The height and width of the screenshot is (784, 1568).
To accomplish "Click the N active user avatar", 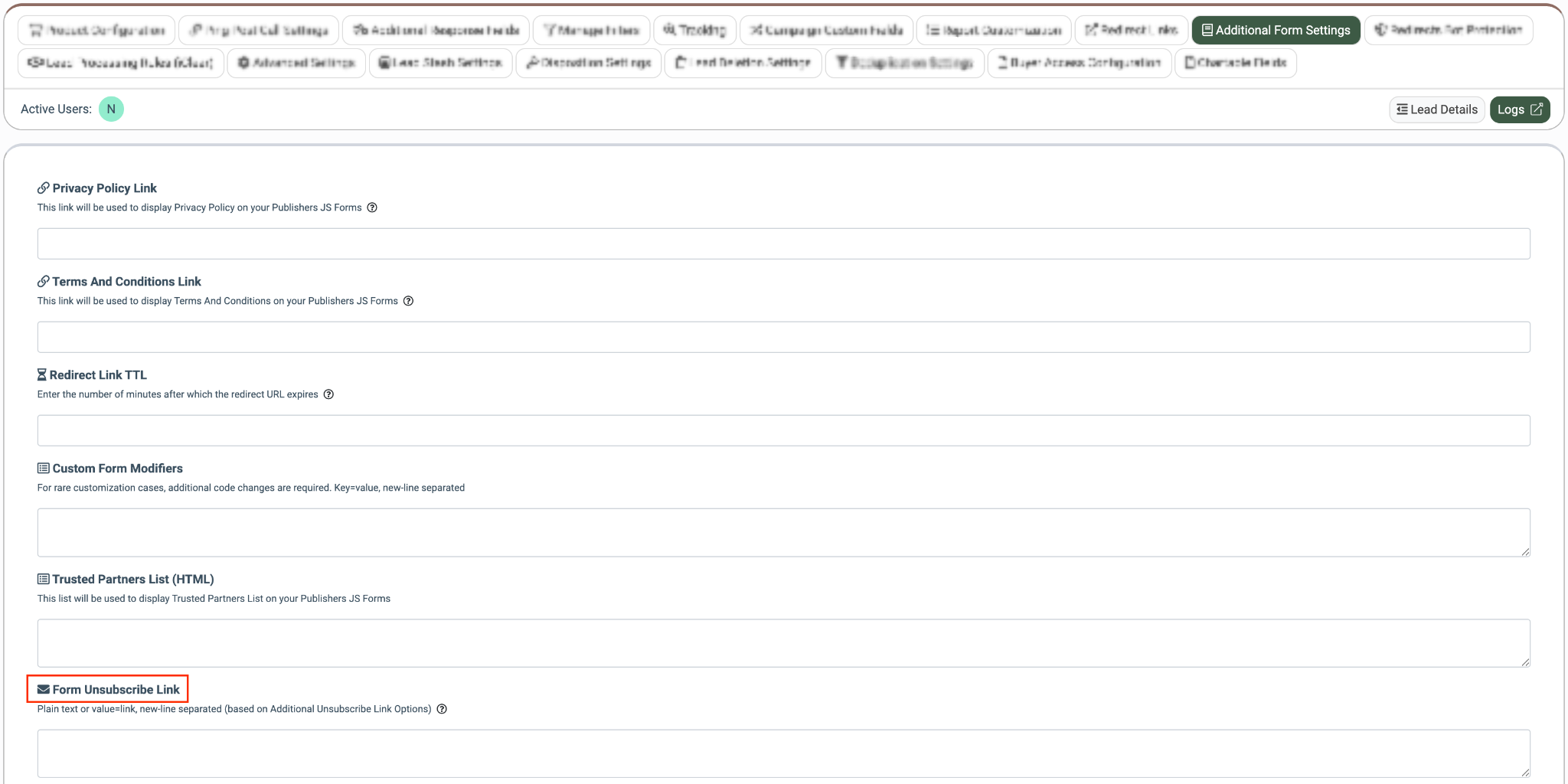I will click(111, 109).
